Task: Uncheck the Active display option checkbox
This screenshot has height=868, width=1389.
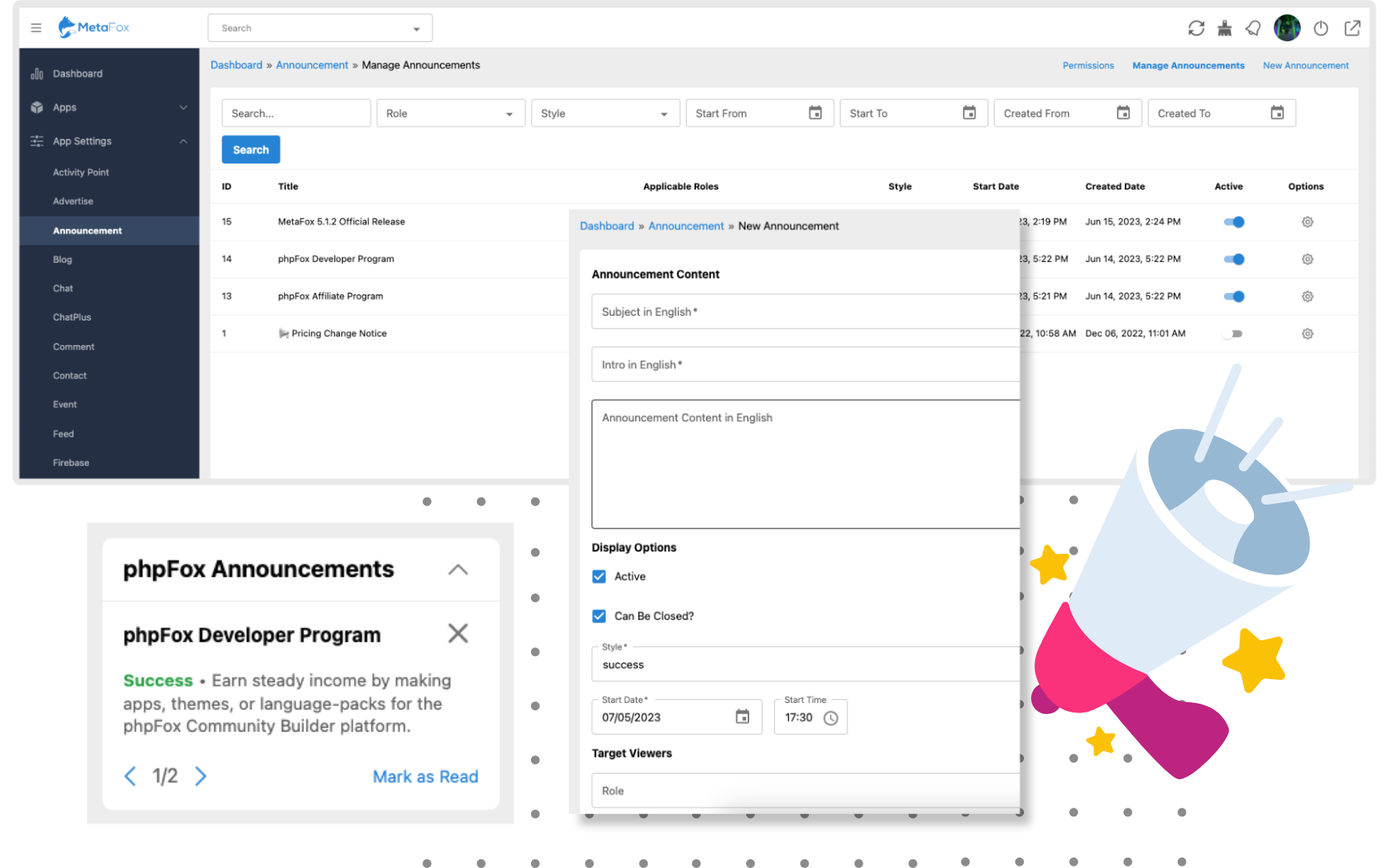Action: pyautogui.click(x=599, y=577)
